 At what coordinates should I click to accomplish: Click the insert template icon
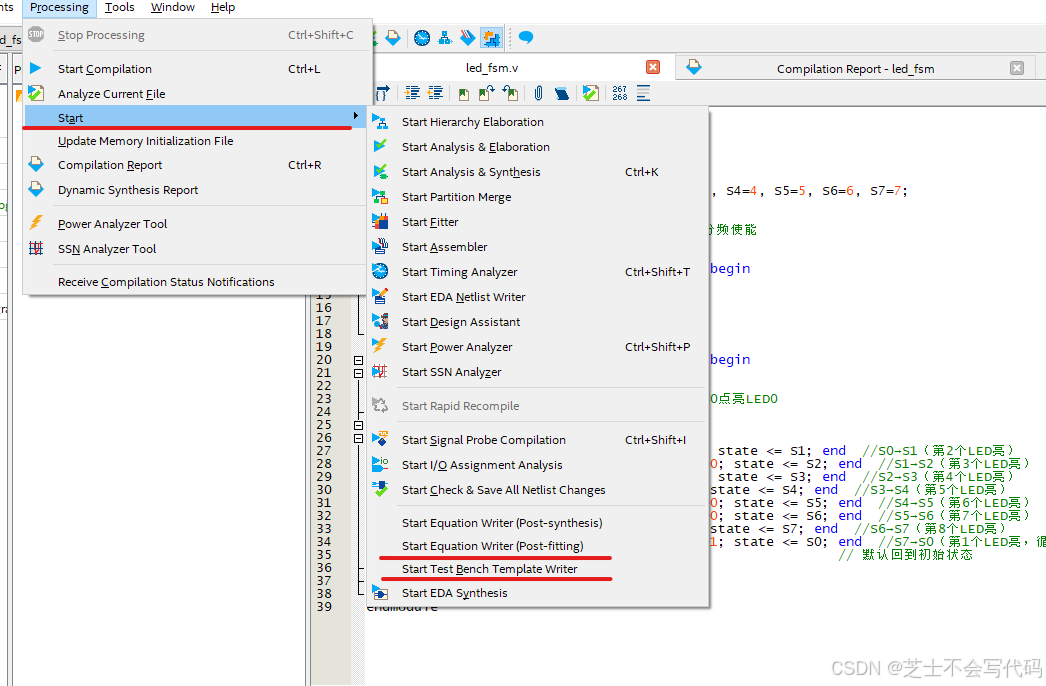(562, 93)
